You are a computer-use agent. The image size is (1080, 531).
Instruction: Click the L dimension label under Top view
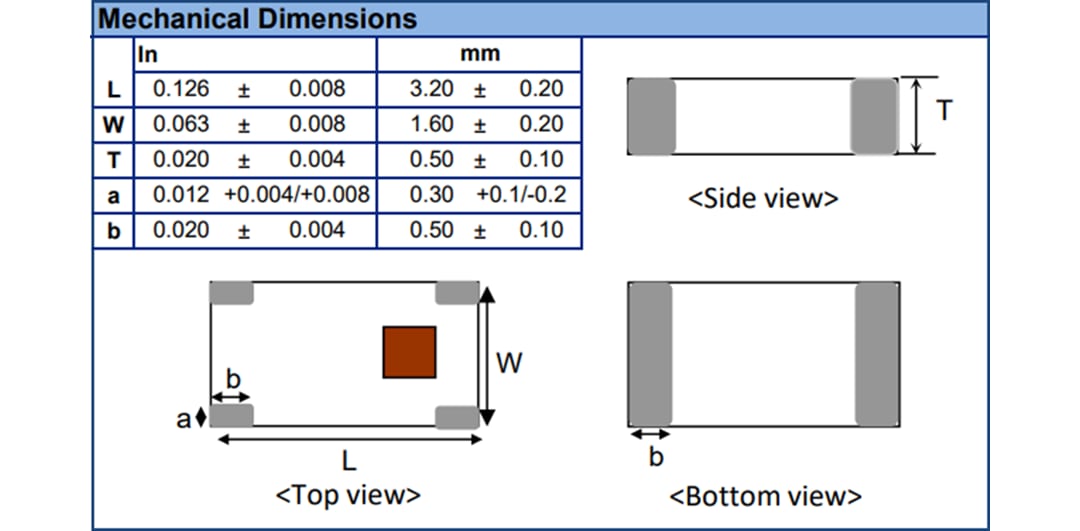(x=349, y=461)
